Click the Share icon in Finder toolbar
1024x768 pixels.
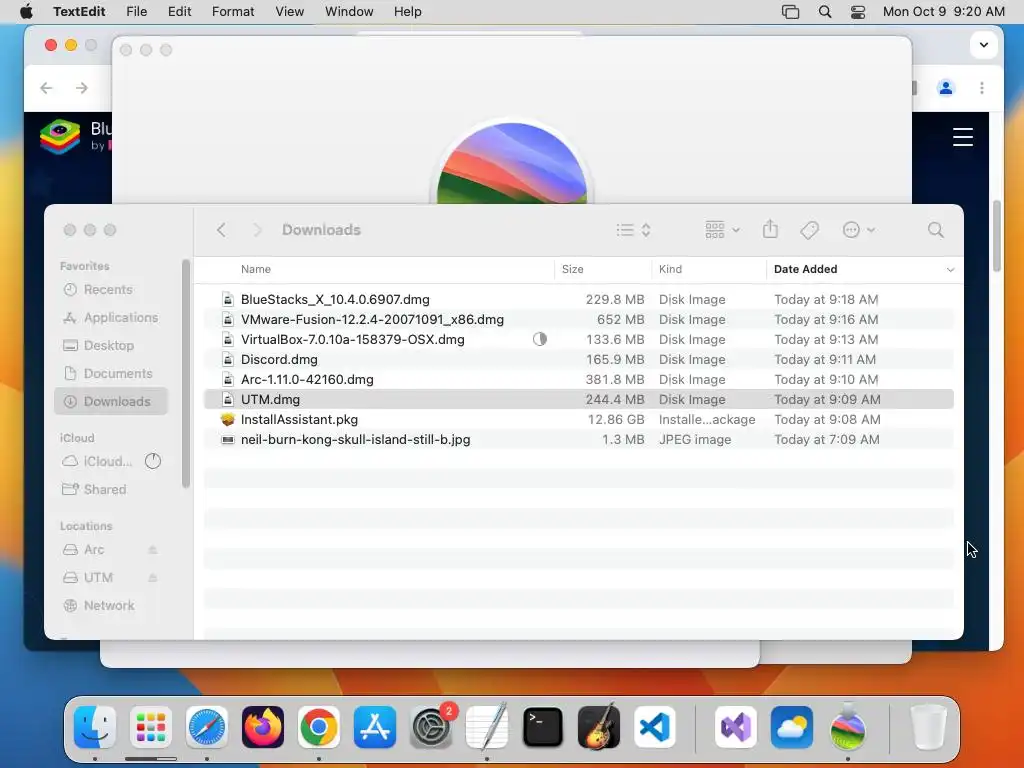(x=771, y=229)
